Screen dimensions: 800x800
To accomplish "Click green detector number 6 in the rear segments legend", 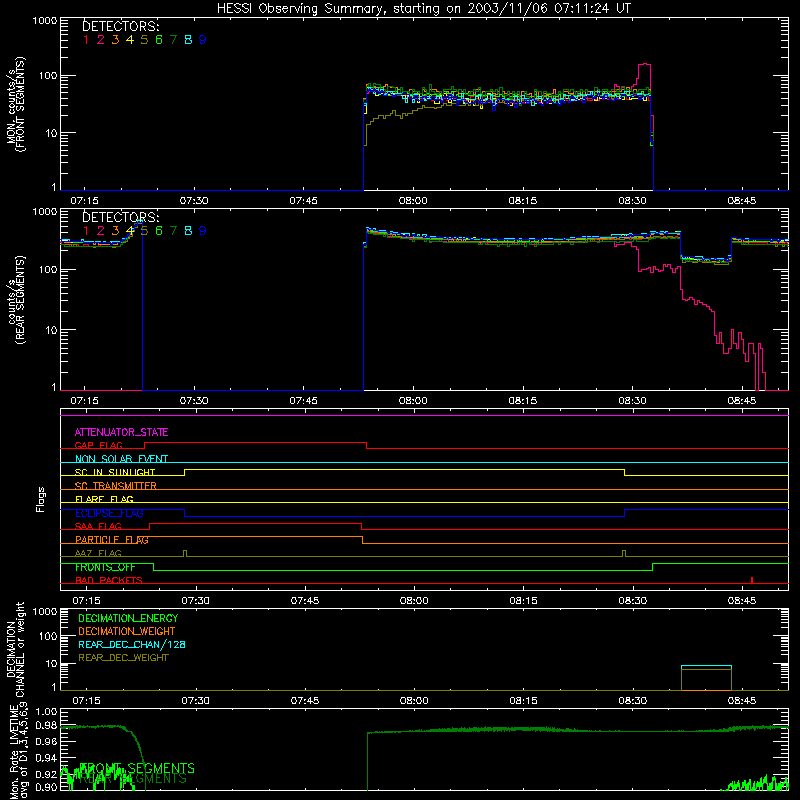I will 159,231.
